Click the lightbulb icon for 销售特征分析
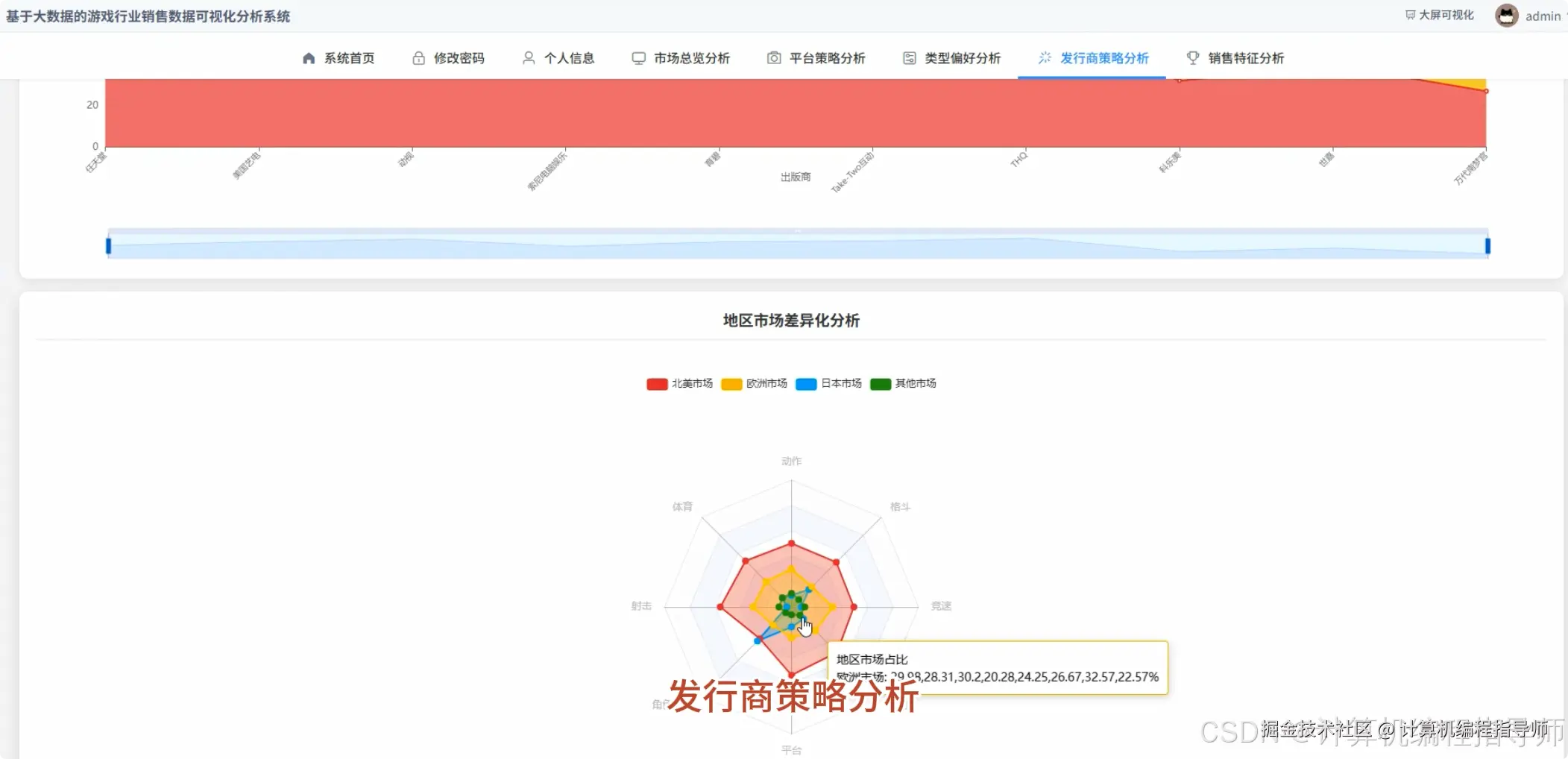This screenshot has height=759, width=1568. click(x=1191, y=57)
